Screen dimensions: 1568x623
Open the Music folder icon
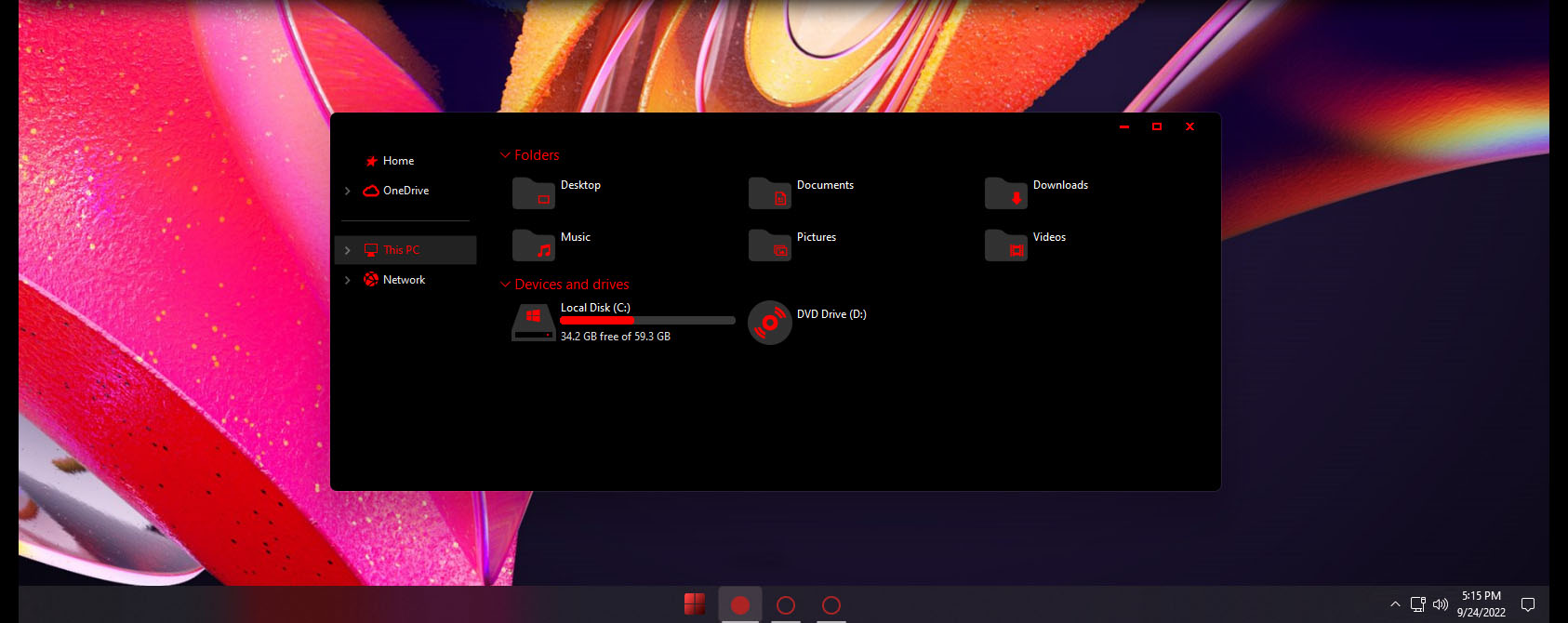[534, 245]
